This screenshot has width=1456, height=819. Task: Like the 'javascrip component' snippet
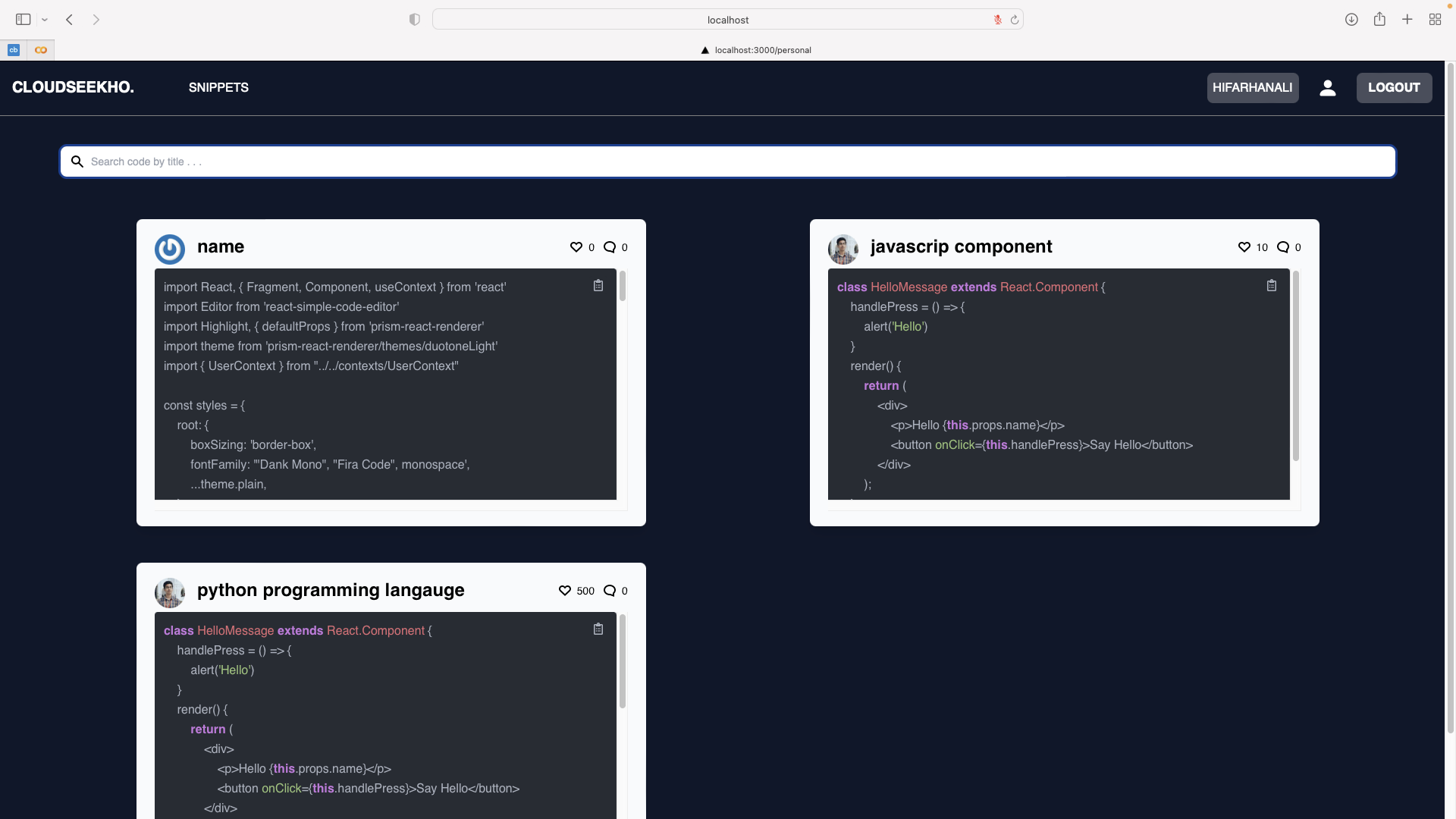[x=1244, y=247]
